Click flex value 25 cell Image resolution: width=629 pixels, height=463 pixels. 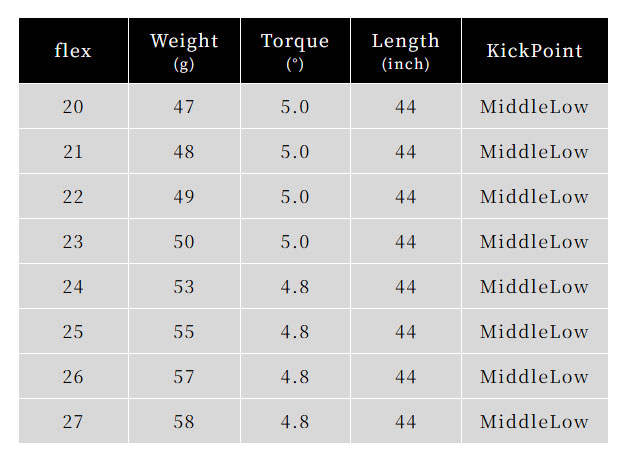click(73, 331)
